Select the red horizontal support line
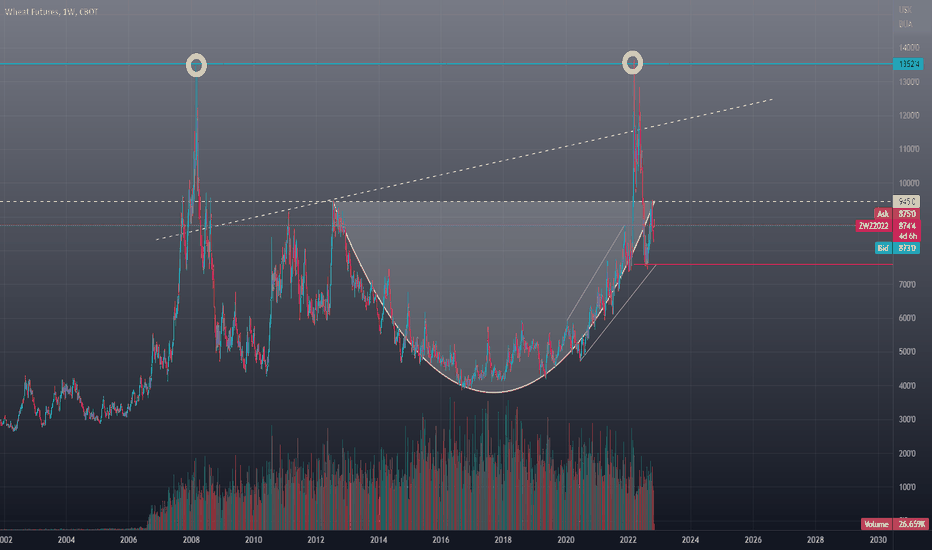Viewport: 932px width, 550px height. (x=764, y=264)
